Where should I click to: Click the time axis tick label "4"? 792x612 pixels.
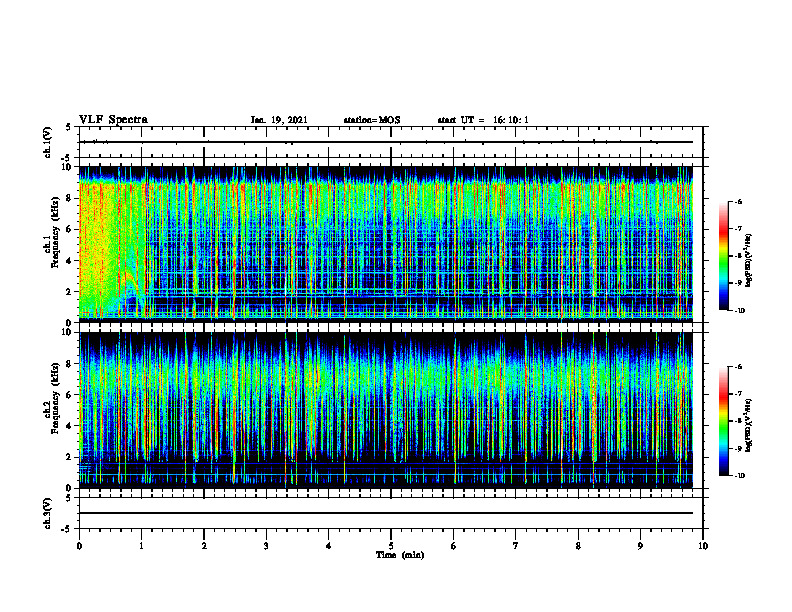pyautogui.click(x=328, y=546)
